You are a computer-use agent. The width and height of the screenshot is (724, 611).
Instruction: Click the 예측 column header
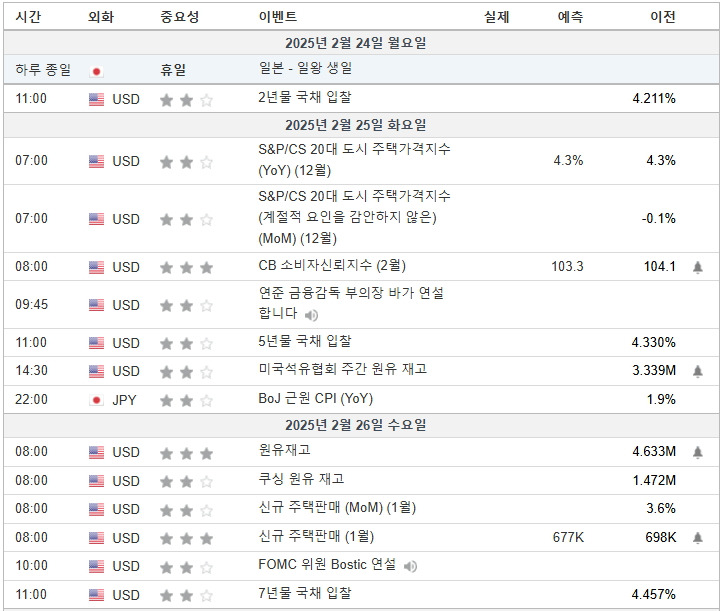[x=570, y=17]
